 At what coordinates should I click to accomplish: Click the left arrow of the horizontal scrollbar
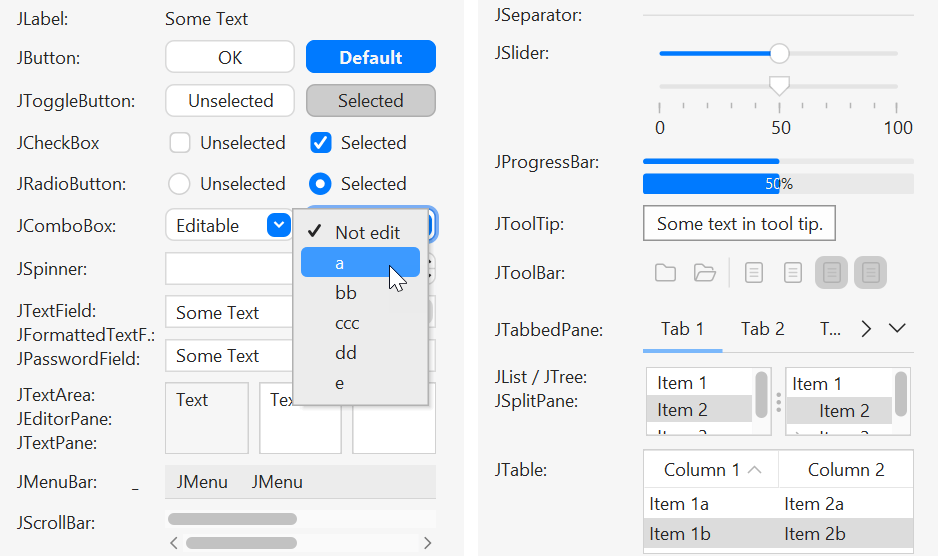(173, 543)
